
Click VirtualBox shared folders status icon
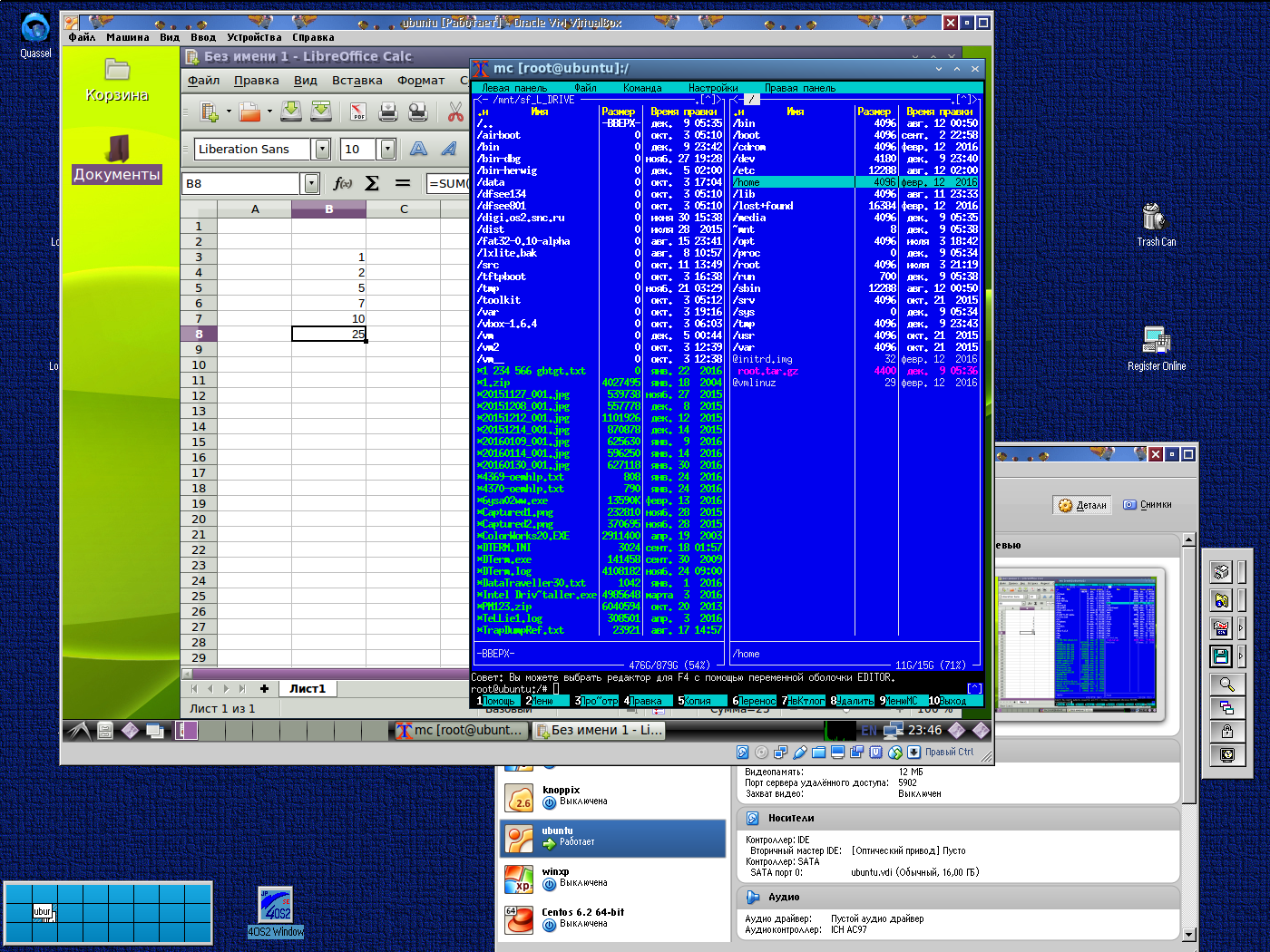(819, 753)
